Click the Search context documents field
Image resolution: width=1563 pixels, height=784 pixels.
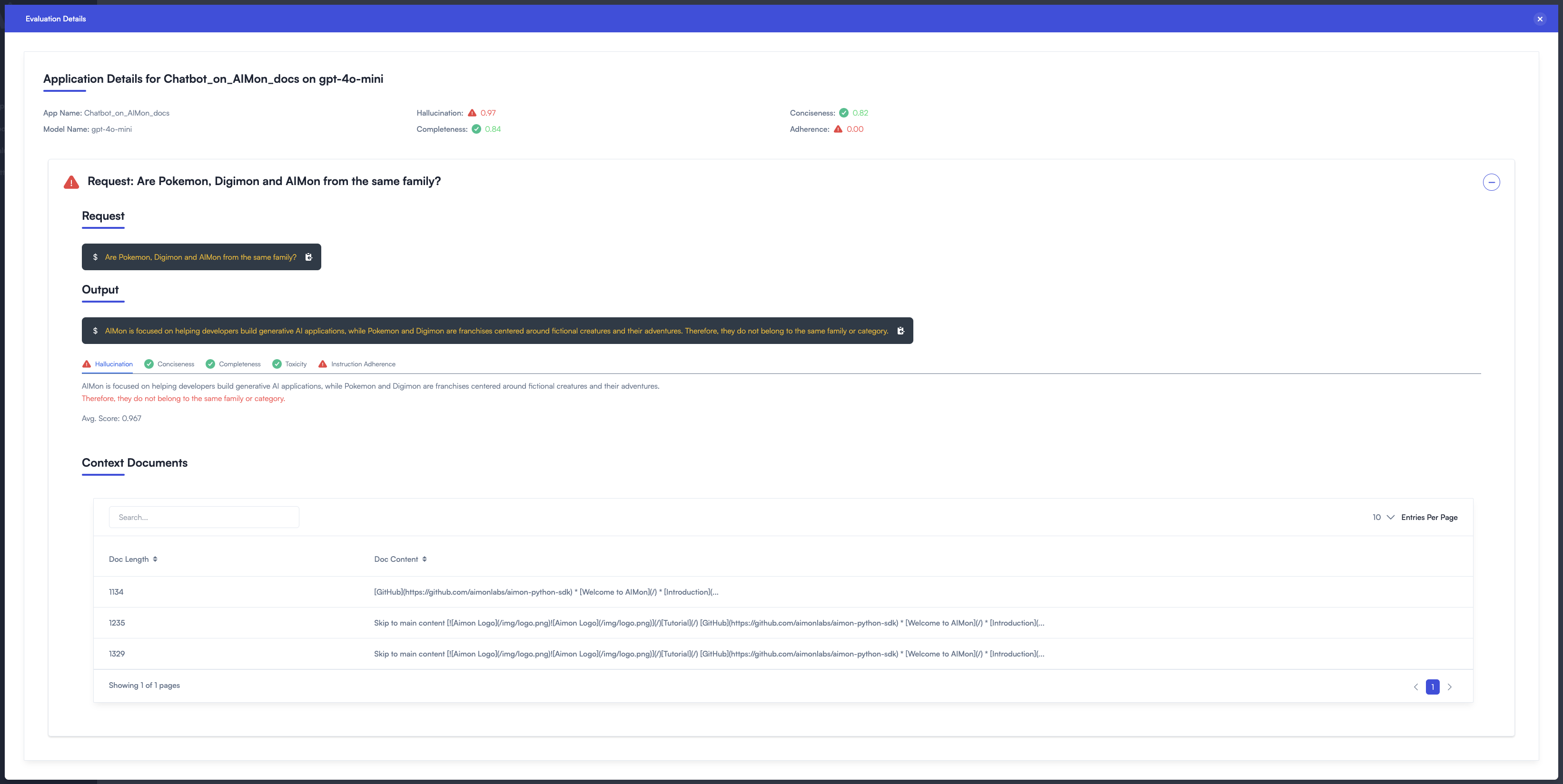click(x=204, y=517)
